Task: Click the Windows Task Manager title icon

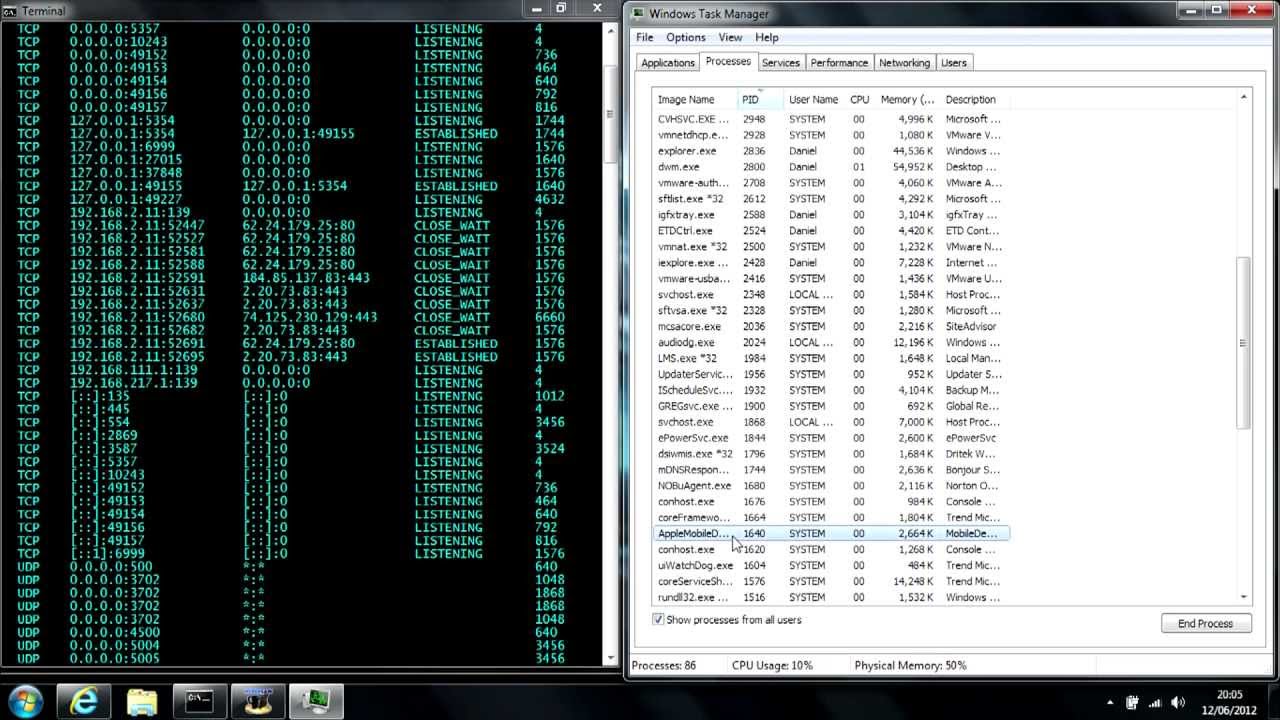Action: point(638,14)
